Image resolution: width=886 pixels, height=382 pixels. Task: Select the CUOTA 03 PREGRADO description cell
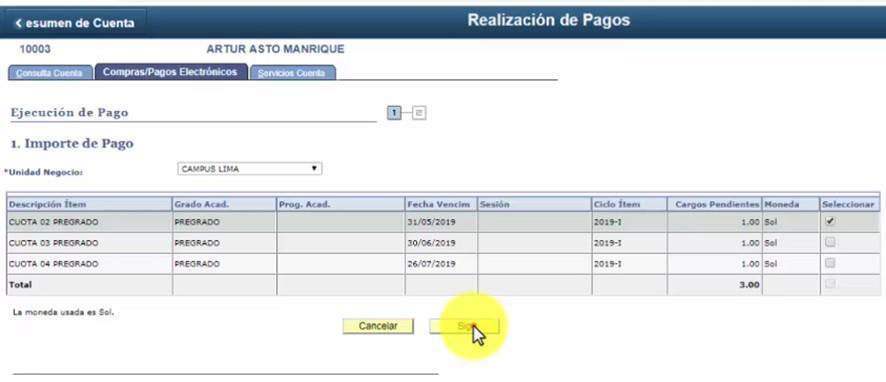89,243
